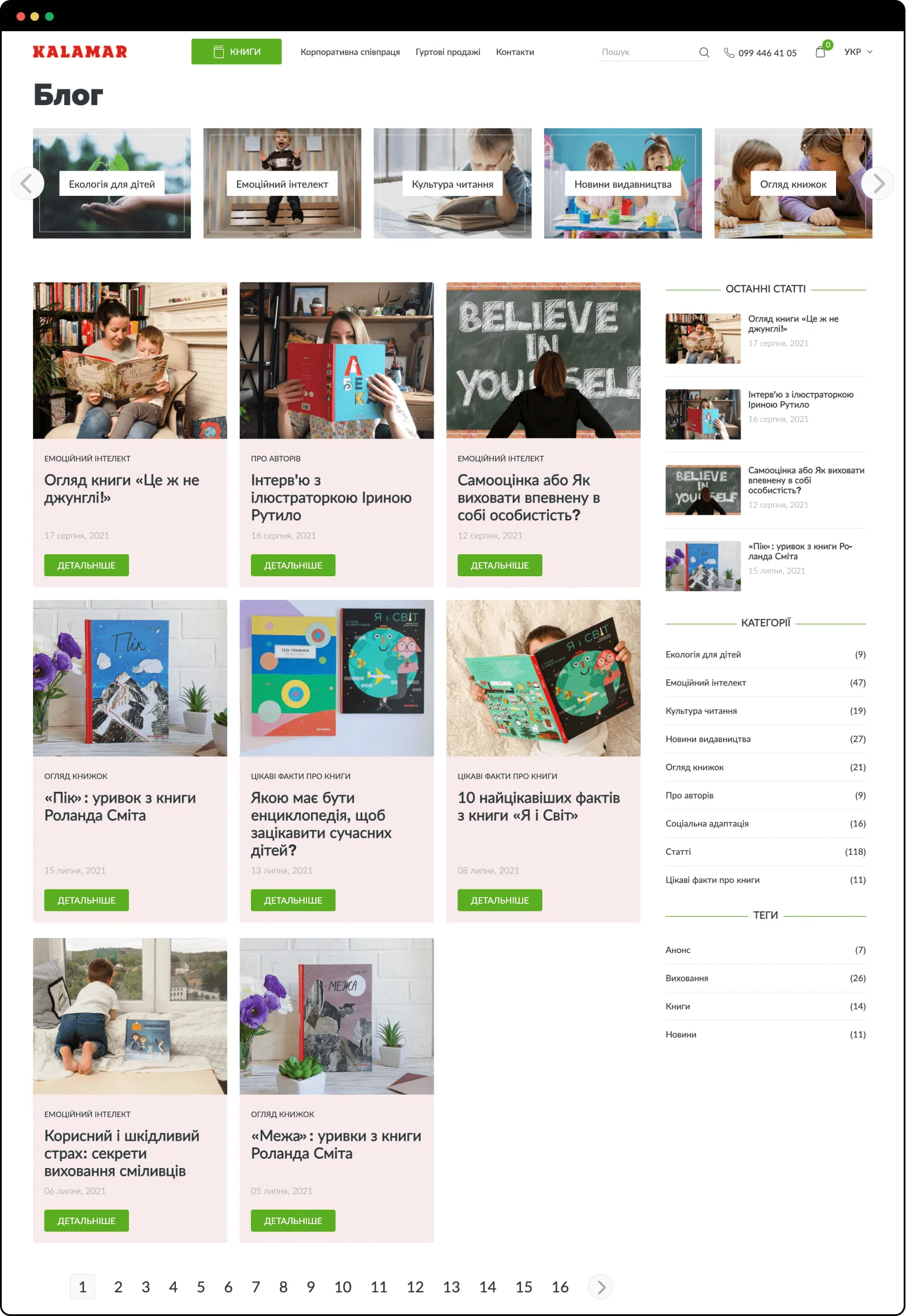Click article title «Межа»: уривки з книги
906x1316 pixels.
[336, 1144]
